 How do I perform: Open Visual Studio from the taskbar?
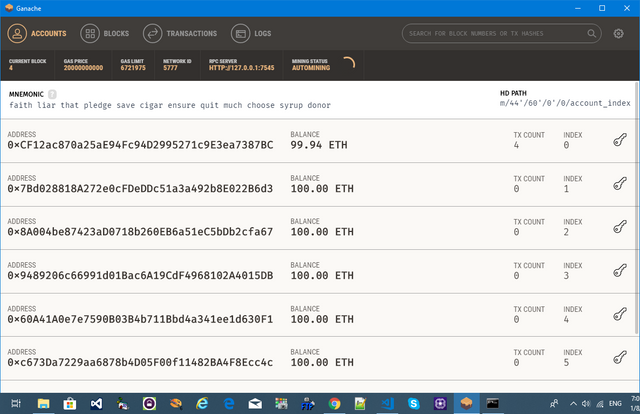point(96,404)
